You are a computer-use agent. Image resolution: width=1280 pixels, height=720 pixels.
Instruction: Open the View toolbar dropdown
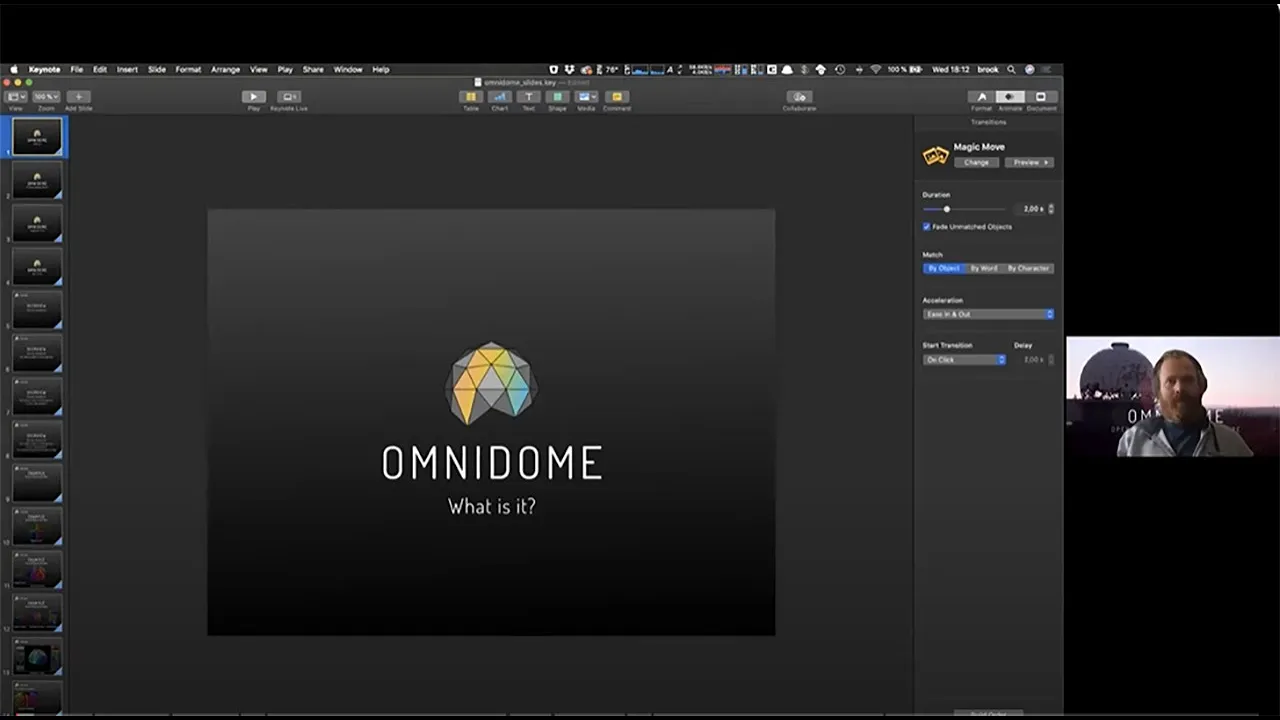click(x=16, y=97)
